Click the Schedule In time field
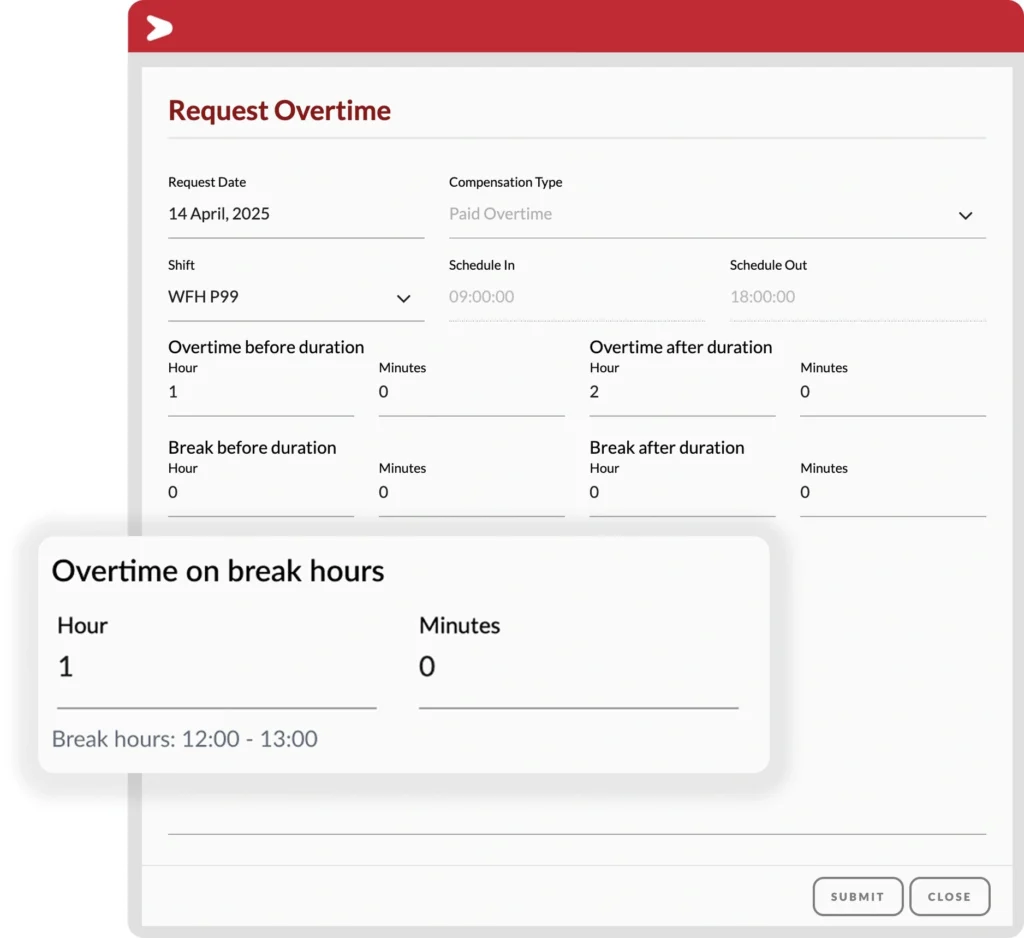Image resolution: width=1024 pixels, height=938 pixels. [x=576, y=297]
